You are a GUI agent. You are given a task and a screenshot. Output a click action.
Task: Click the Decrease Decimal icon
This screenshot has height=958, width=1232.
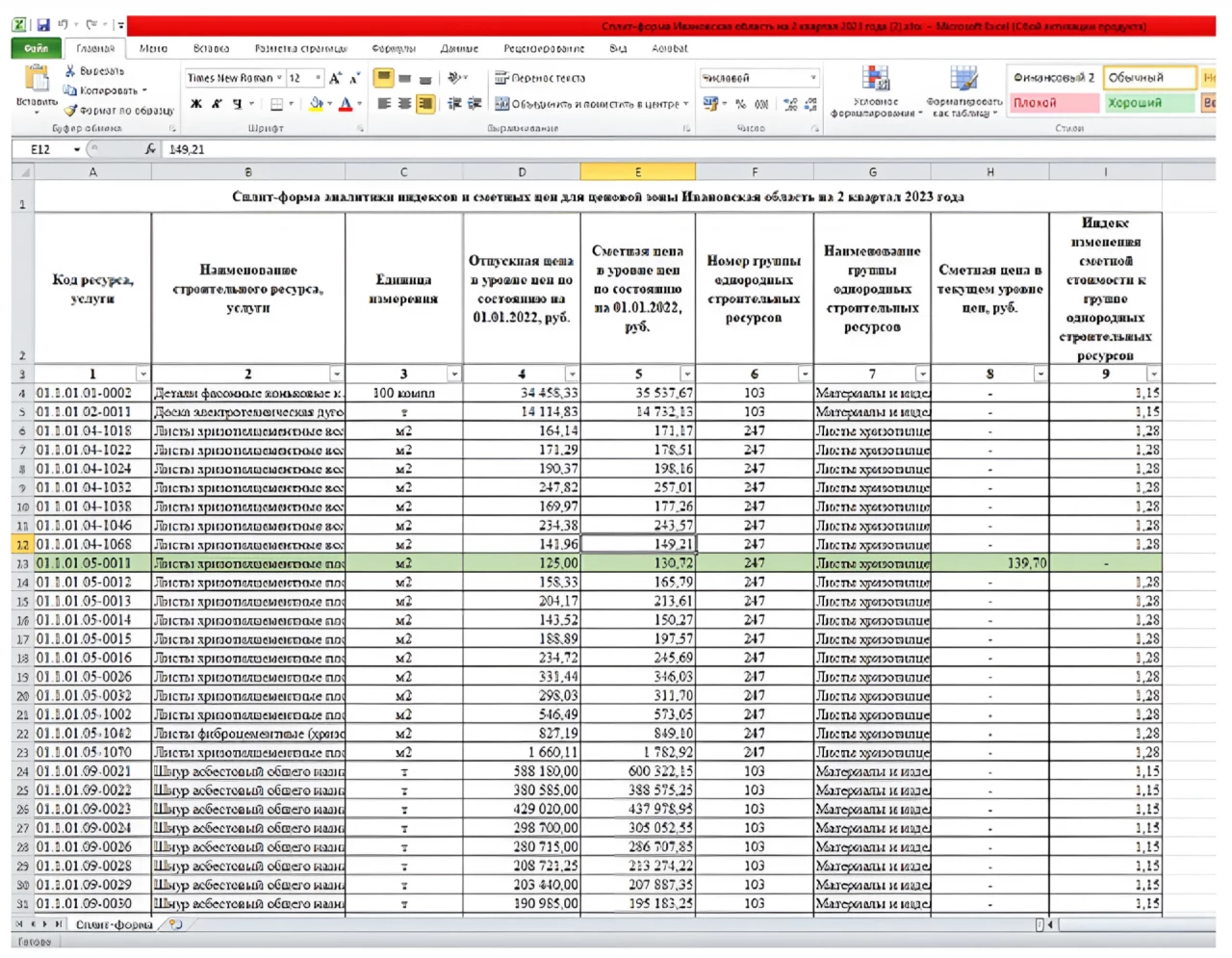pos(810,104)
